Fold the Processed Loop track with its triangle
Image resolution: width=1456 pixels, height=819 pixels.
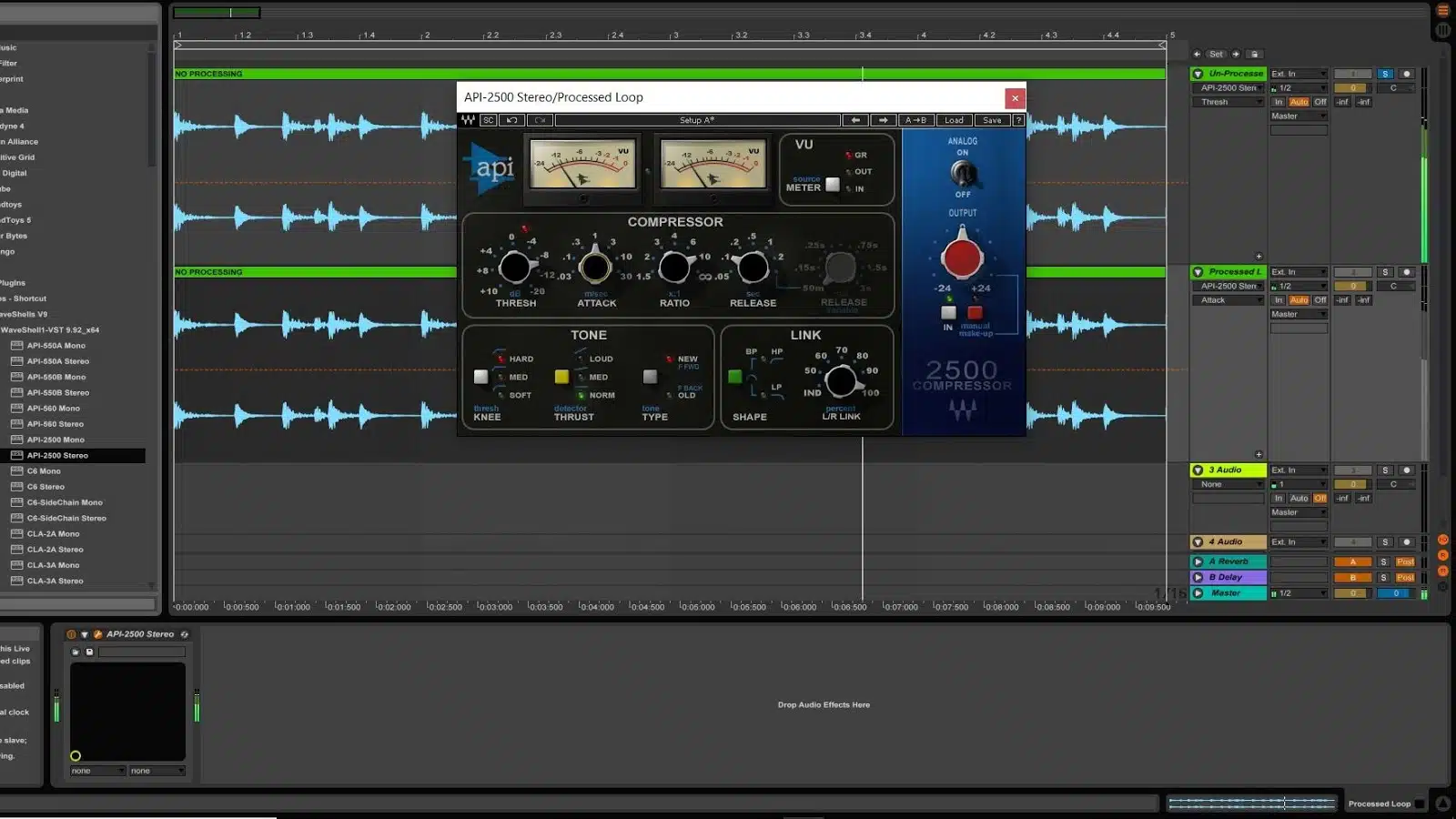pos(1198,272)
